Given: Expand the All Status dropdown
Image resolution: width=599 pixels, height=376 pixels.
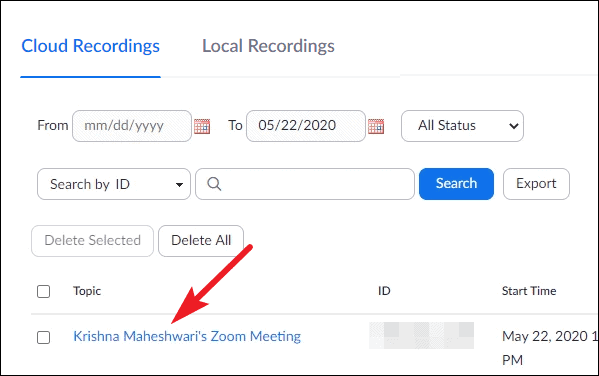Looking at the screenshot, I should pyautogui.click(x=462, y=126).
